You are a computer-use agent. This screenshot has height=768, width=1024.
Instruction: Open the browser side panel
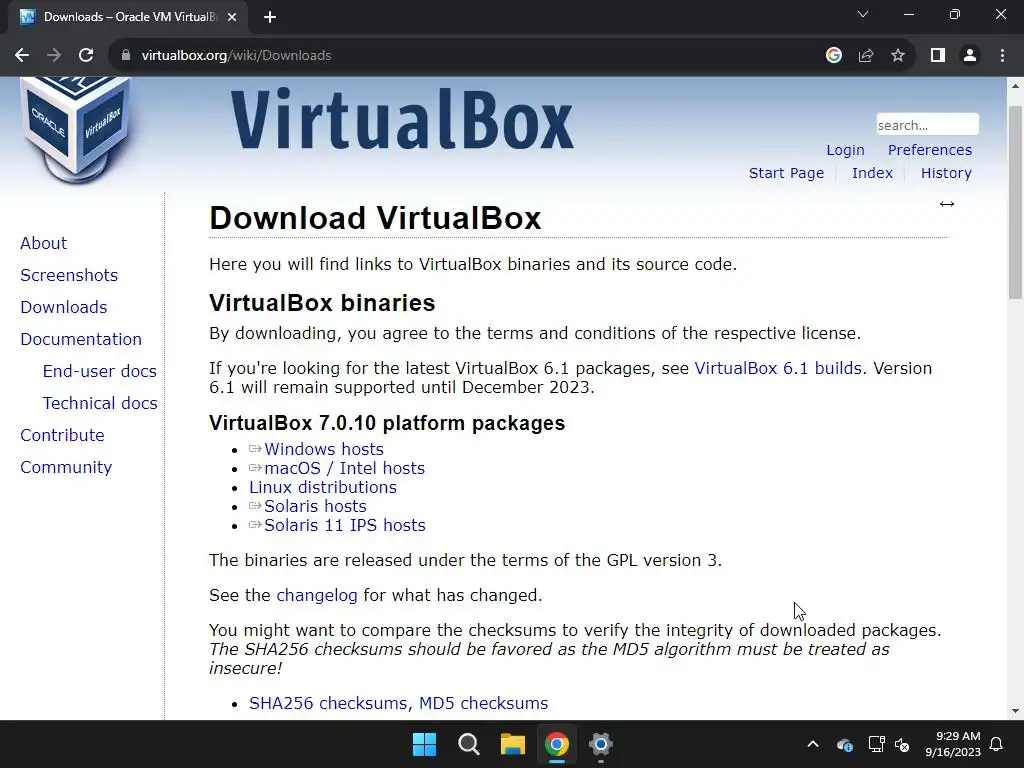tap(938, 56)
